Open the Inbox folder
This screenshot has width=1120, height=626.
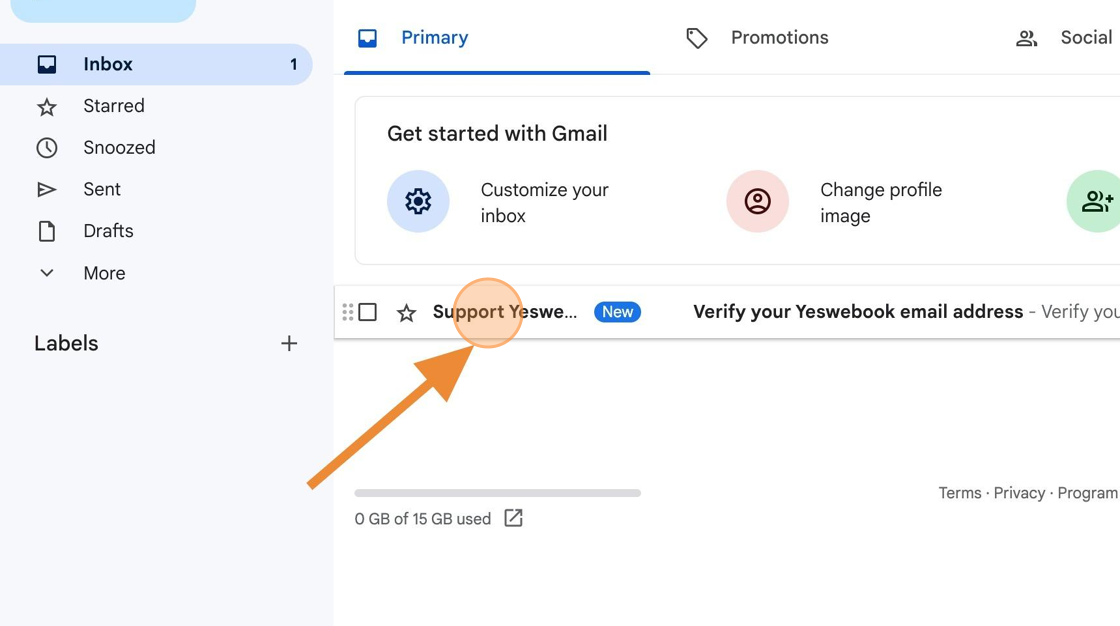(156, 64)
